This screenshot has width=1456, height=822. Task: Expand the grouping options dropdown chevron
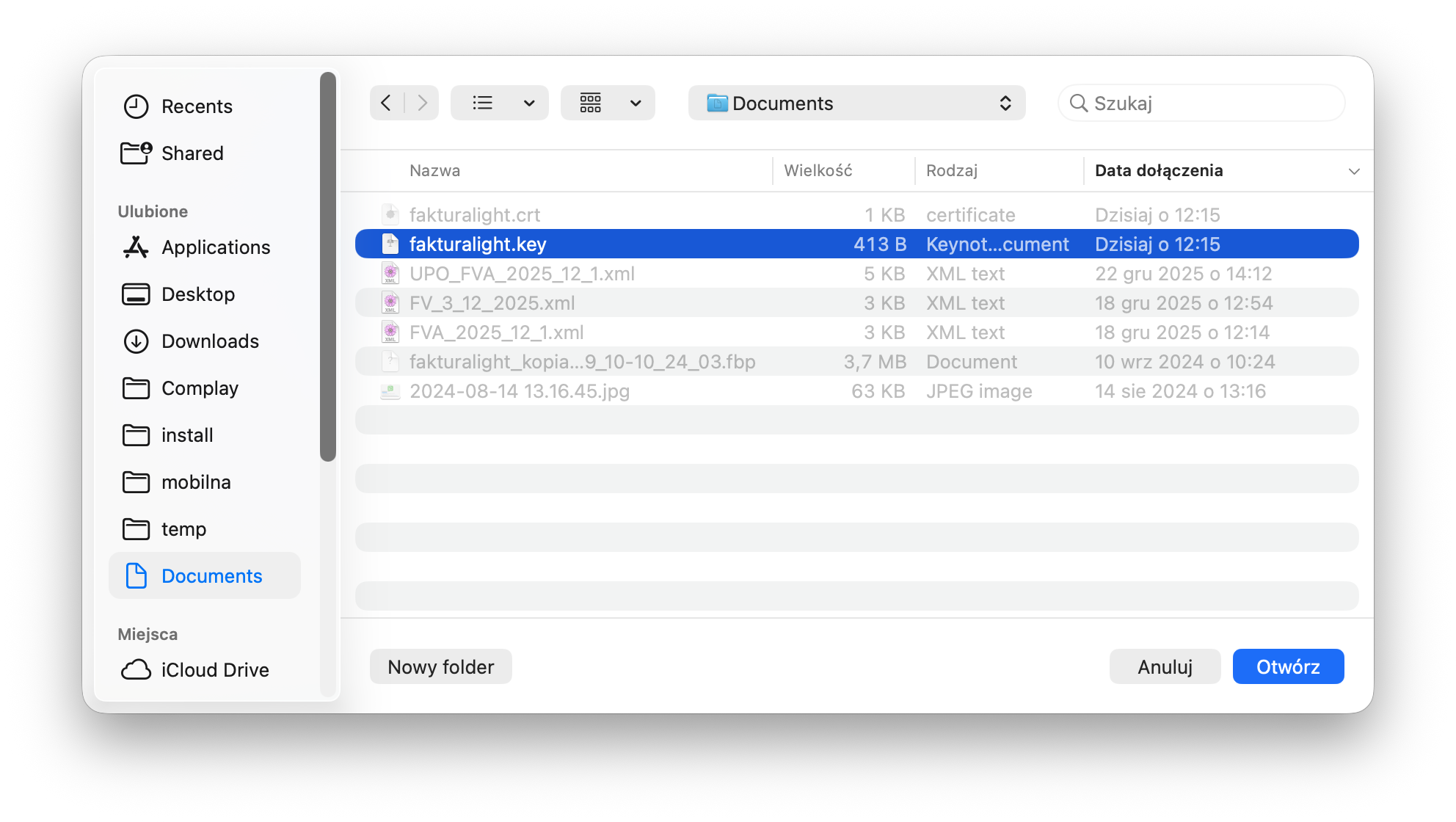(636, 103)
